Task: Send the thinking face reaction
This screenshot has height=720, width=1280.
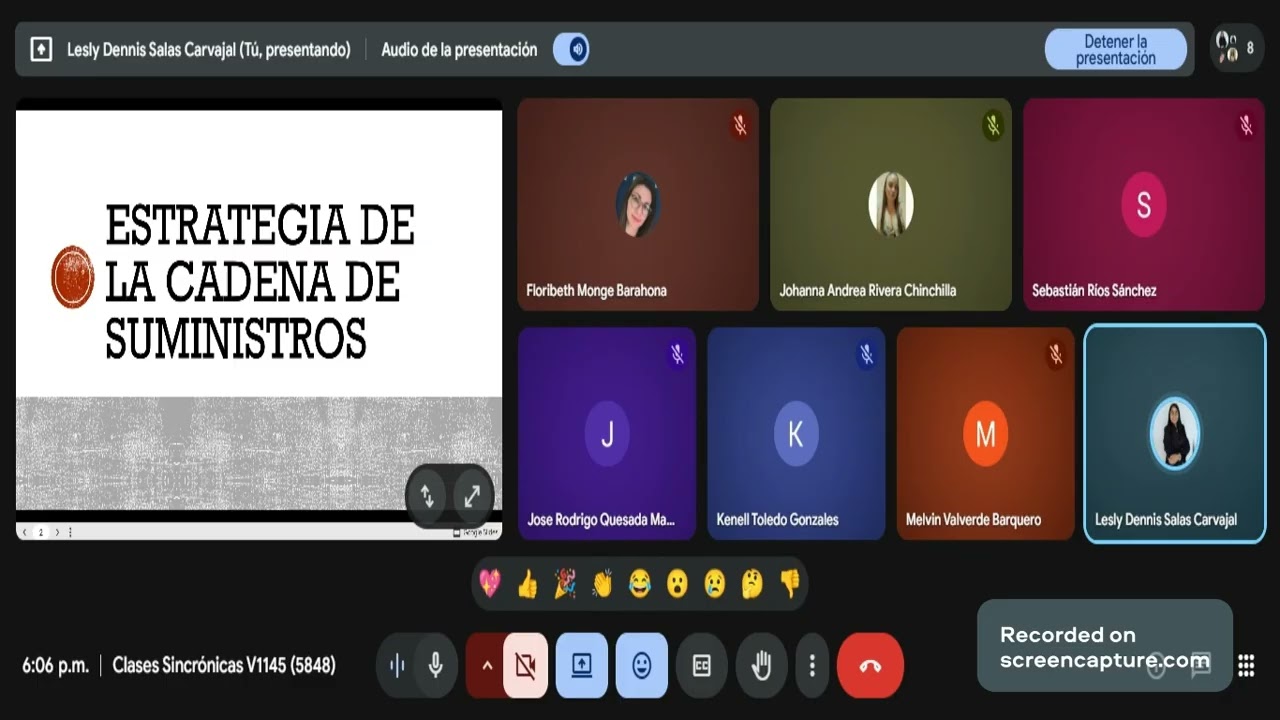Action: point(753,583)
